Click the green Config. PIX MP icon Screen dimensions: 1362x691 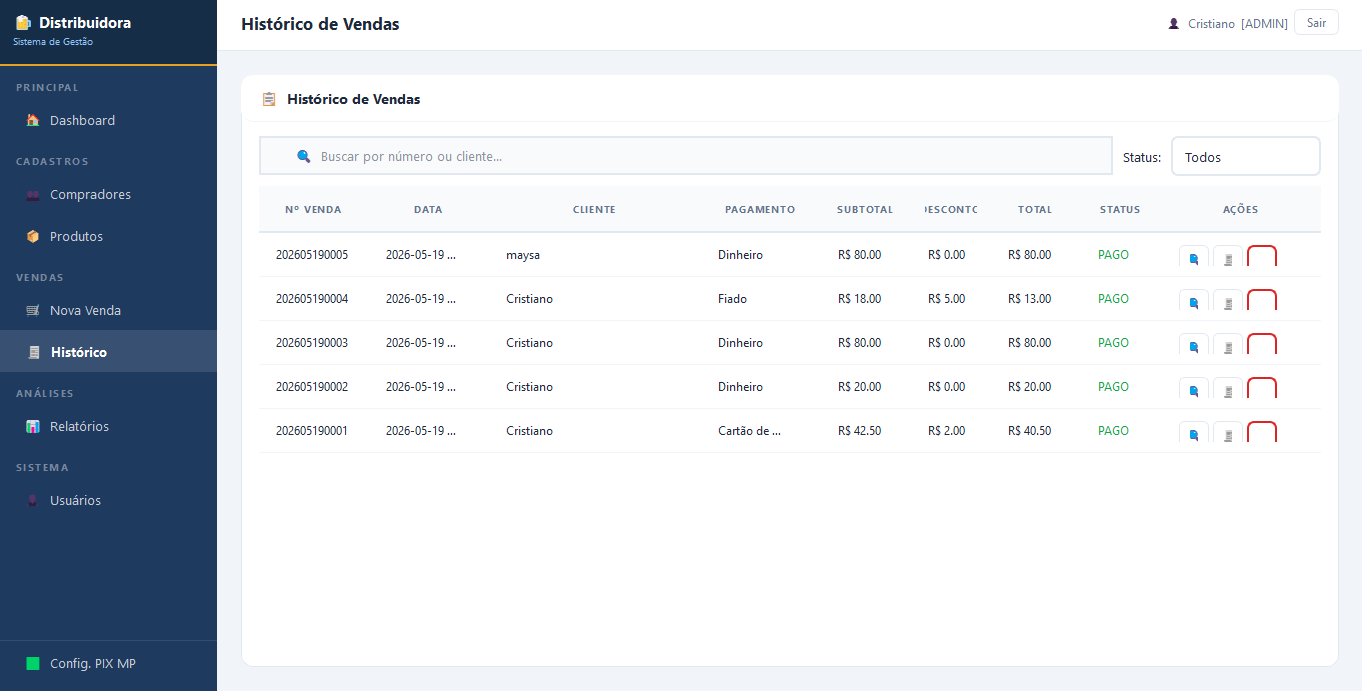(x=33, y=664)
